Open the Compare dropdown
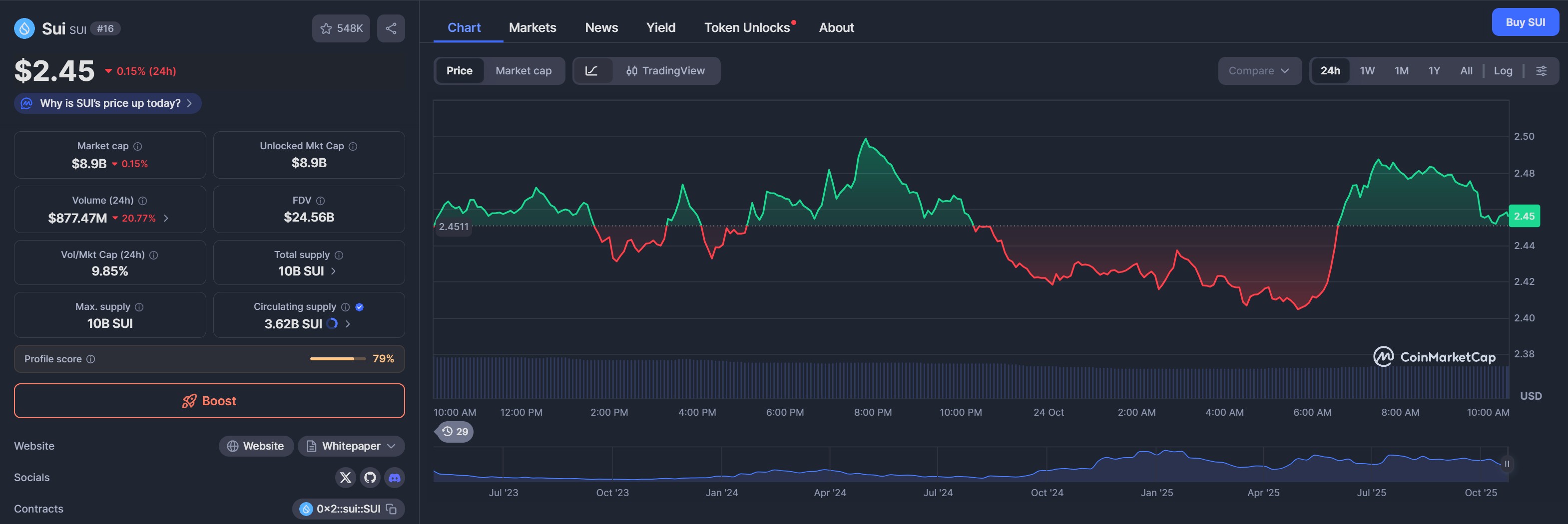1568x524 pixels. point(1259,70)
